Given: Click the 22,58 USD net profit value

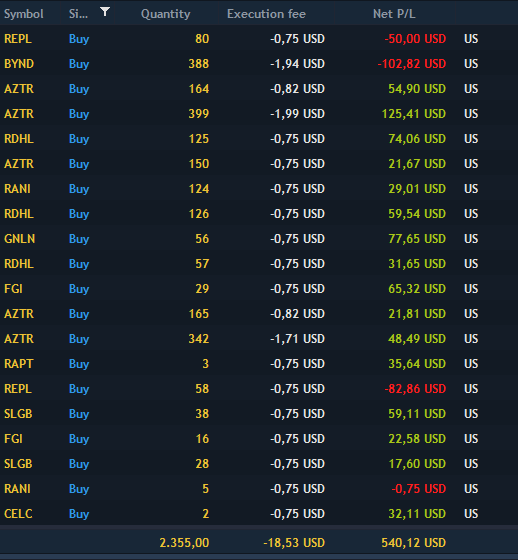Looking at the screenshot, I should pyautogui.click(x=417, y=439).
